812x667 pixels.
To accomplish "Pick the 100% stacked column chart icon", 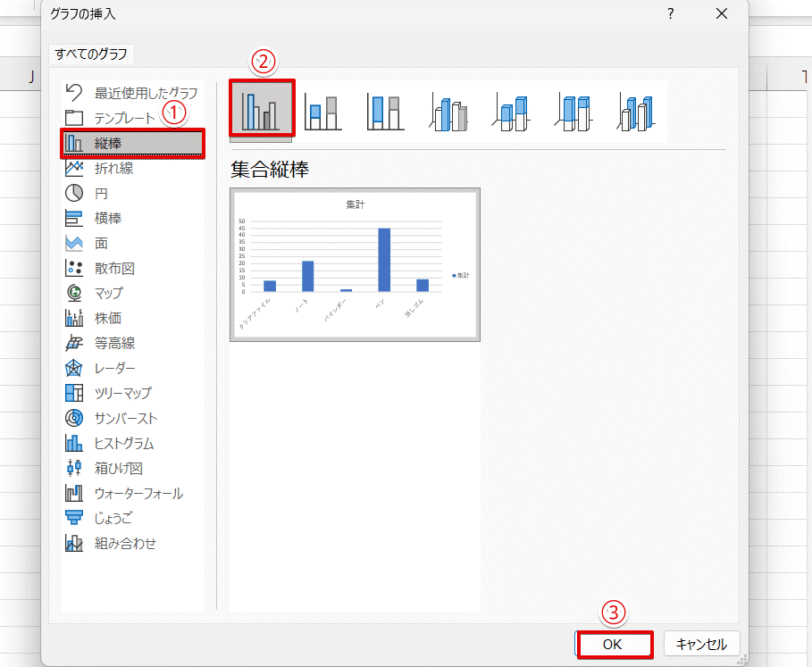I will [386, 112].
